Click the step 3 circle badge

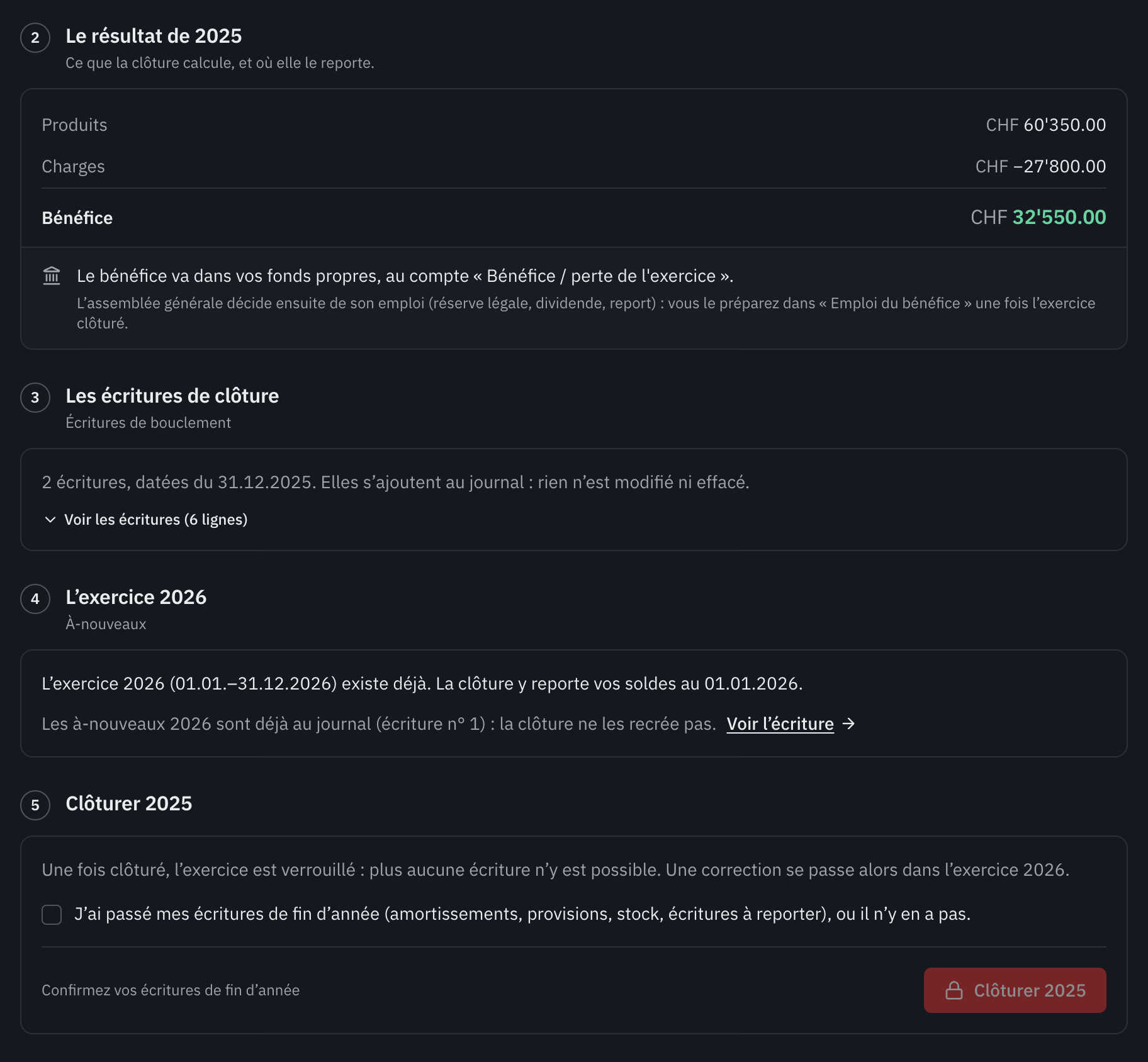coord(35,397)
